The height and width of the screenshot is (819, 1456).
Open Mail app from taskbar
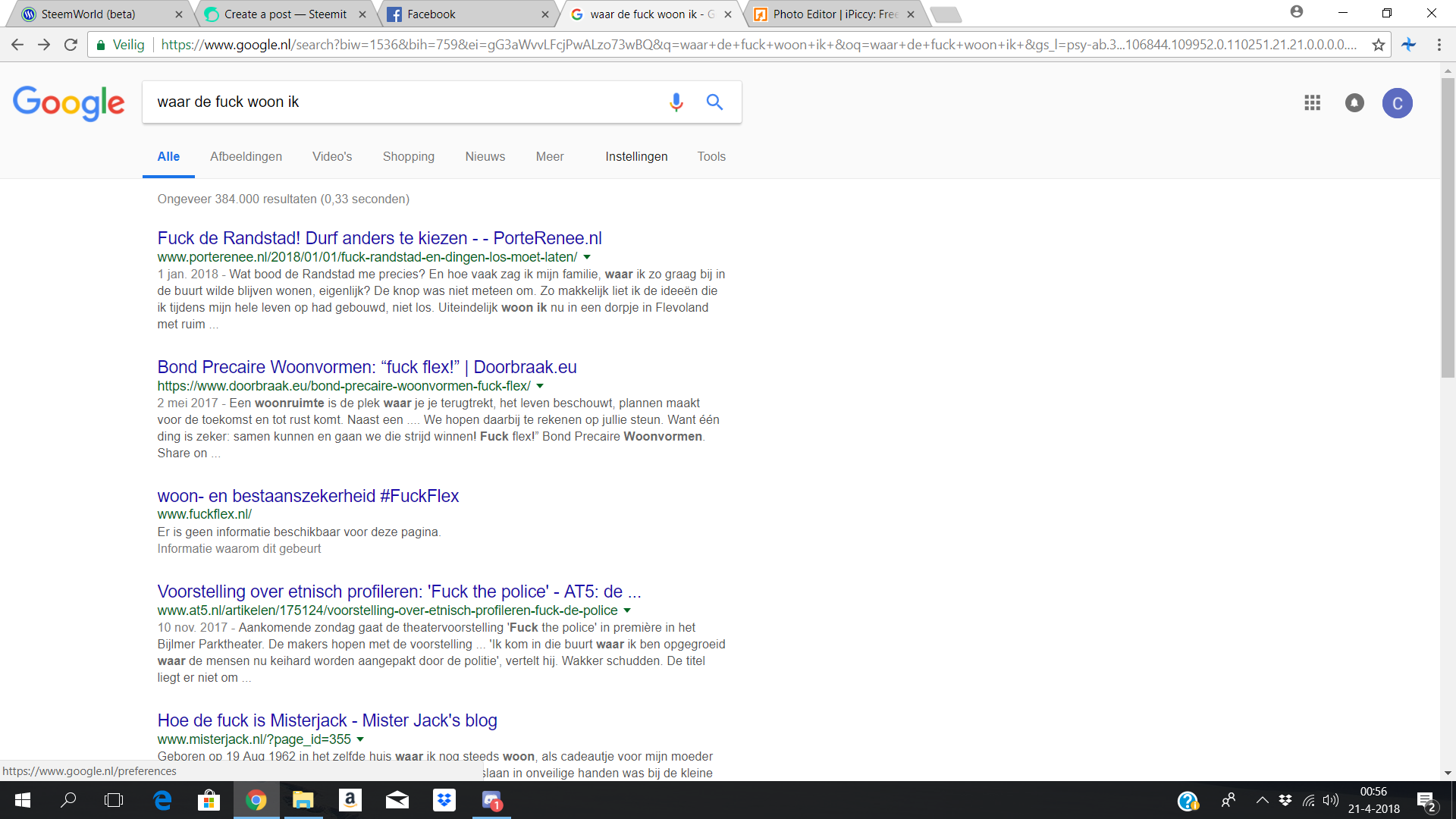[397, 800]
